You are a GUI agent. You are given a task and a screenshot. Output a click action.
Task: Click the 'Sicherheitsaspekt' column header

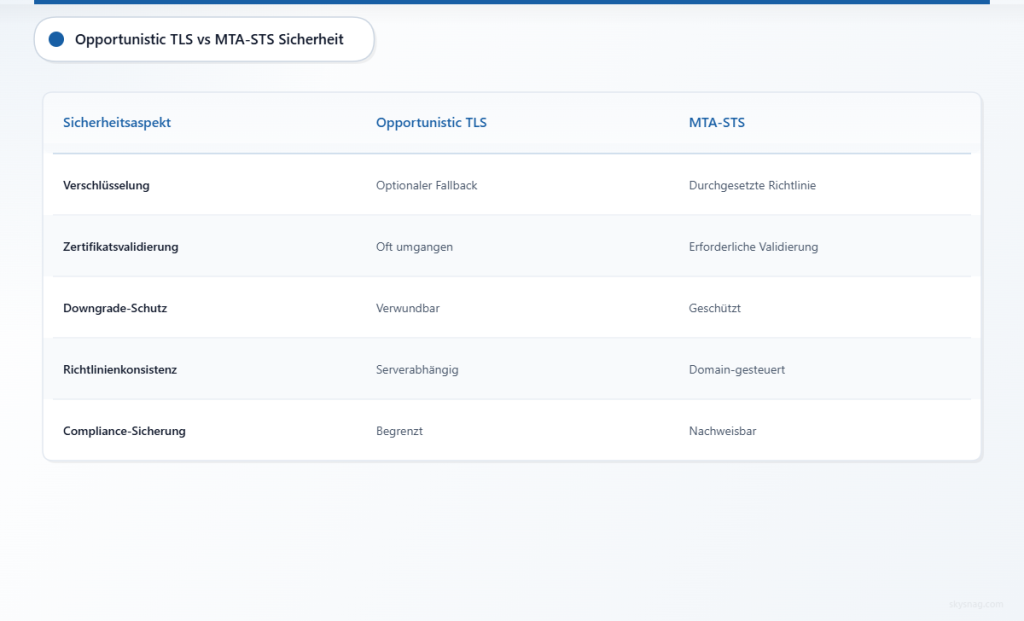click(x=117, y=122)
